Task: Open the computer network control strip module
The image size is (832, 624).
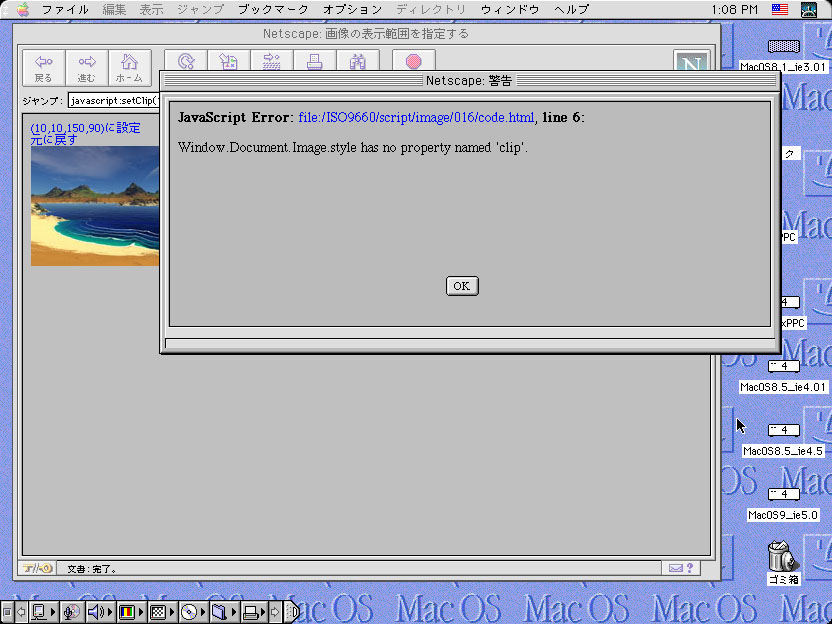Action: (43, 612)
